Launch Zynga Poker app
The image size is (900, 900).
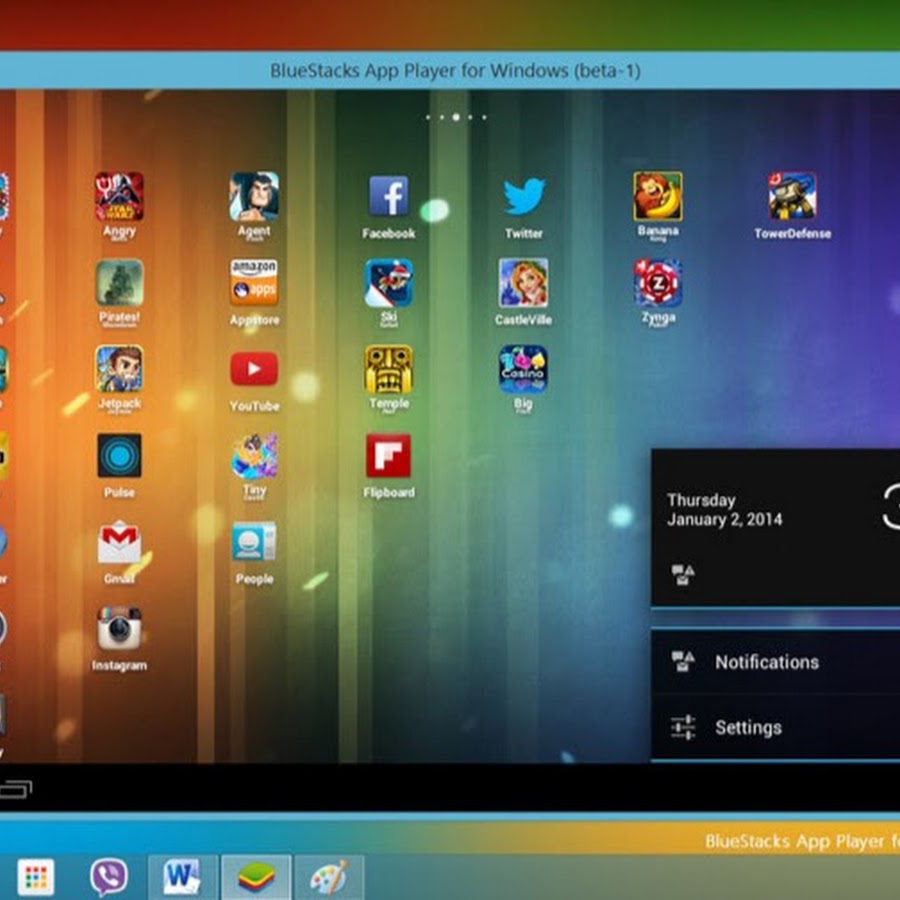tap(658, 283)
